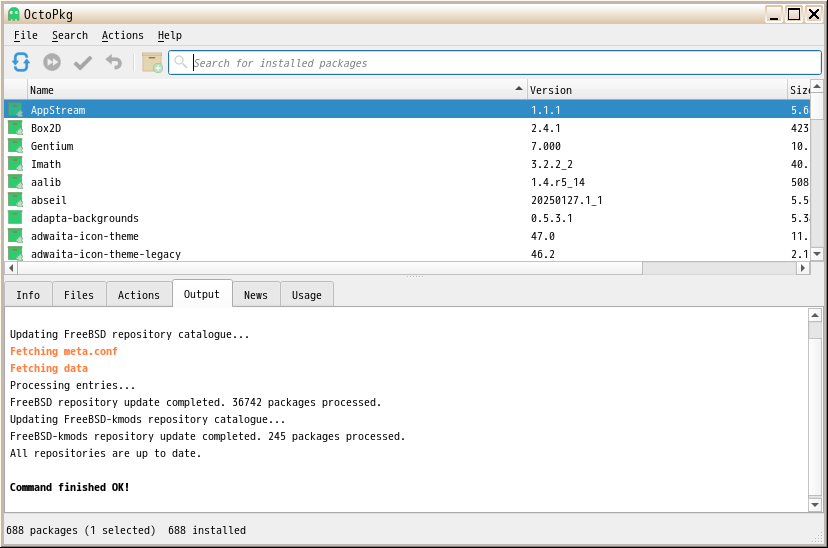The height and width of the screenshot is (548, 828).
Task: Sort packages by the Version column header
Action: pyautogui.click(x=657, y=90)
